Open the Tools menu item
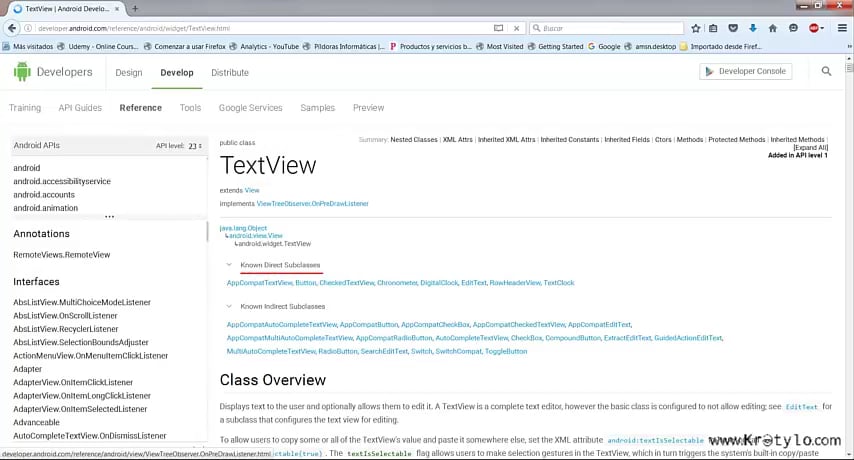This screenshot has width=854, height=460. (x=190, y=108)
